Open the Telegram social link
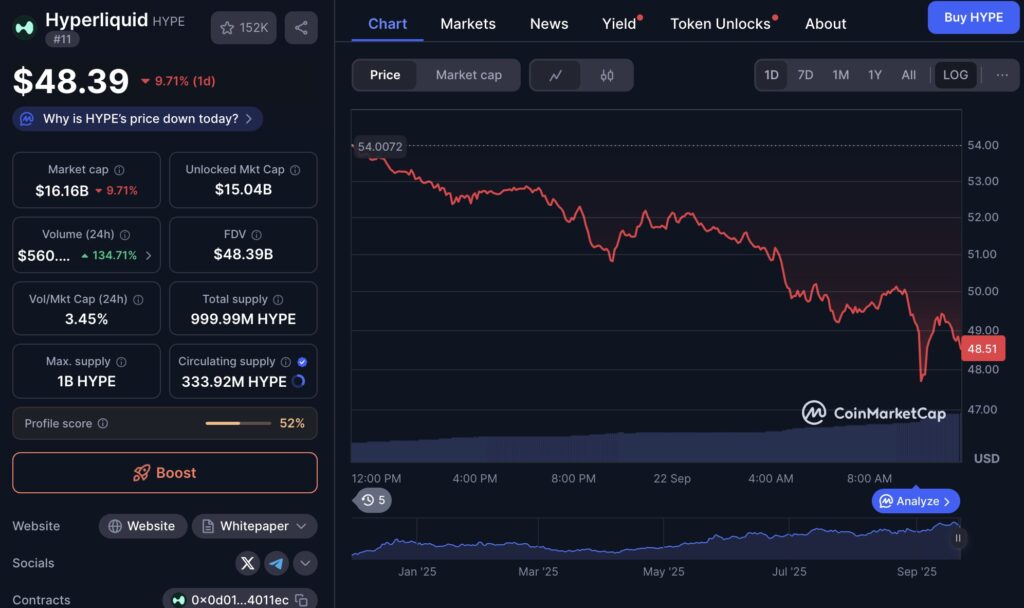Viewport: 1024px width, 608px height. pyautogui.click(x=276, y=563)
